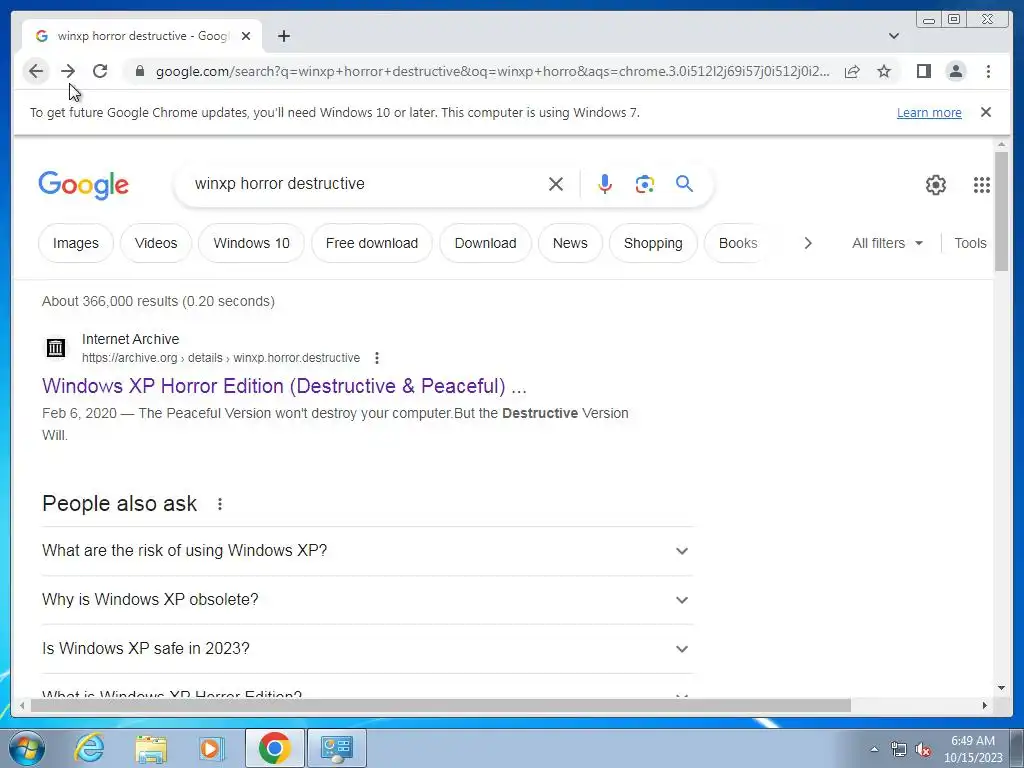Switch to Shopping results

tap(653, 243)
